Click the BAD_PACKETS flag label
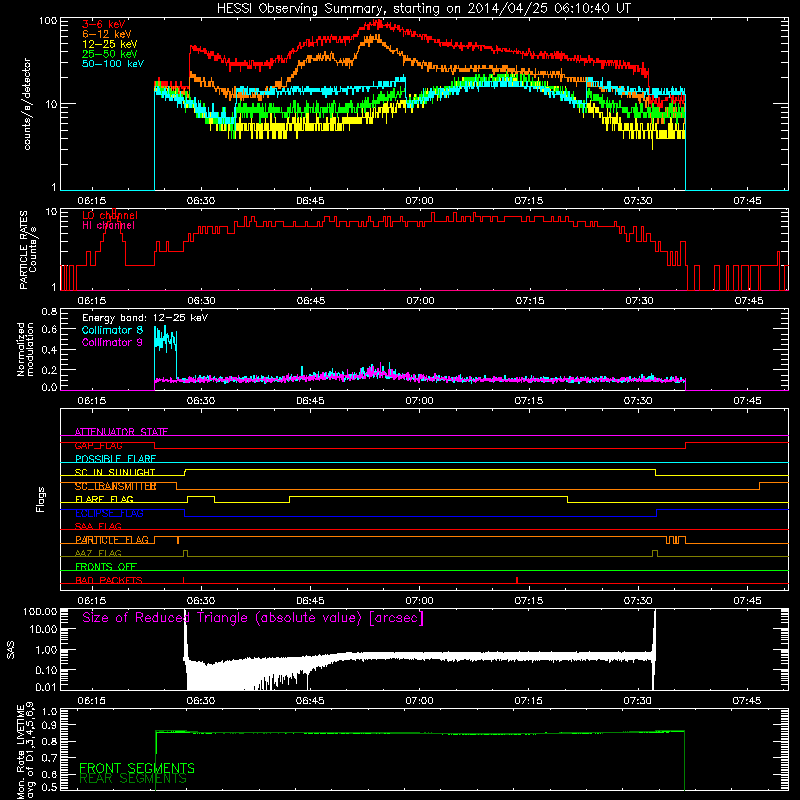 [109, 580]
